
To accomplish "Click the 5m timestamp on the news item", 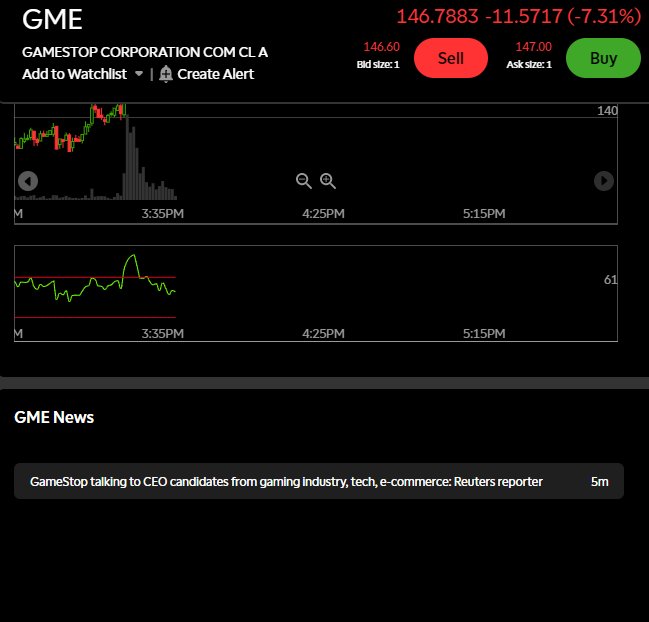I will click(600, 482).
